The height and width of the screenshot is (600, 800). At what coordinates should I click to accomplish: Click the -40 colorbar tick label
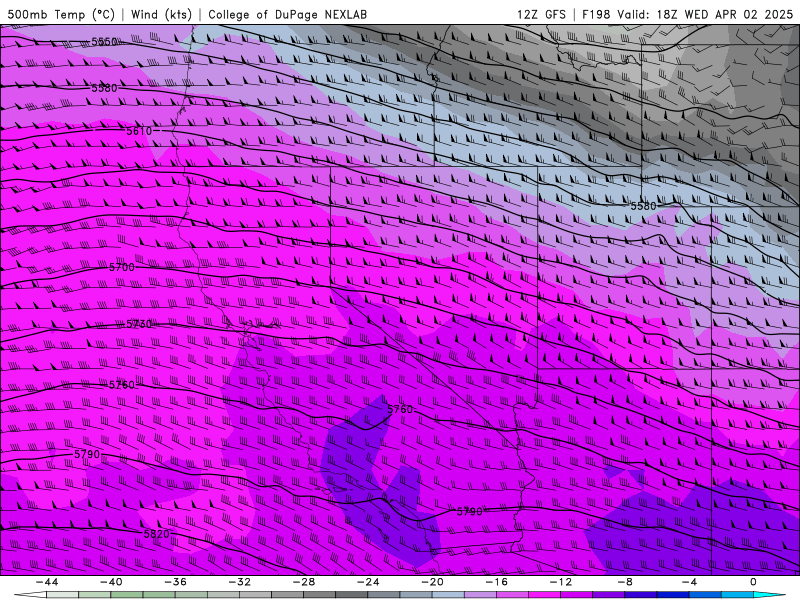(x=111, y=582)
